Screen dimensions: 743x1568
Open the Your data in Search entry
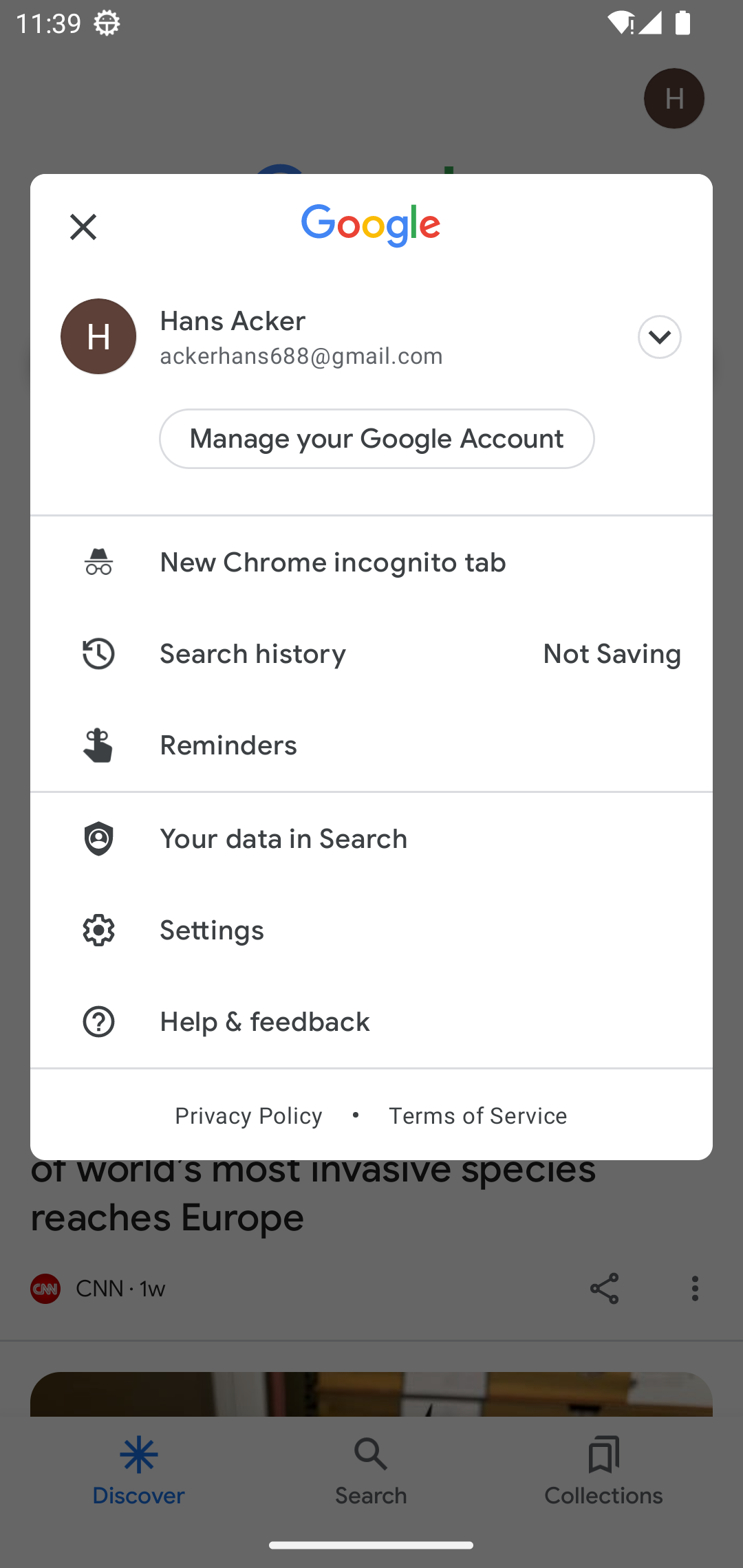(283, 838)
